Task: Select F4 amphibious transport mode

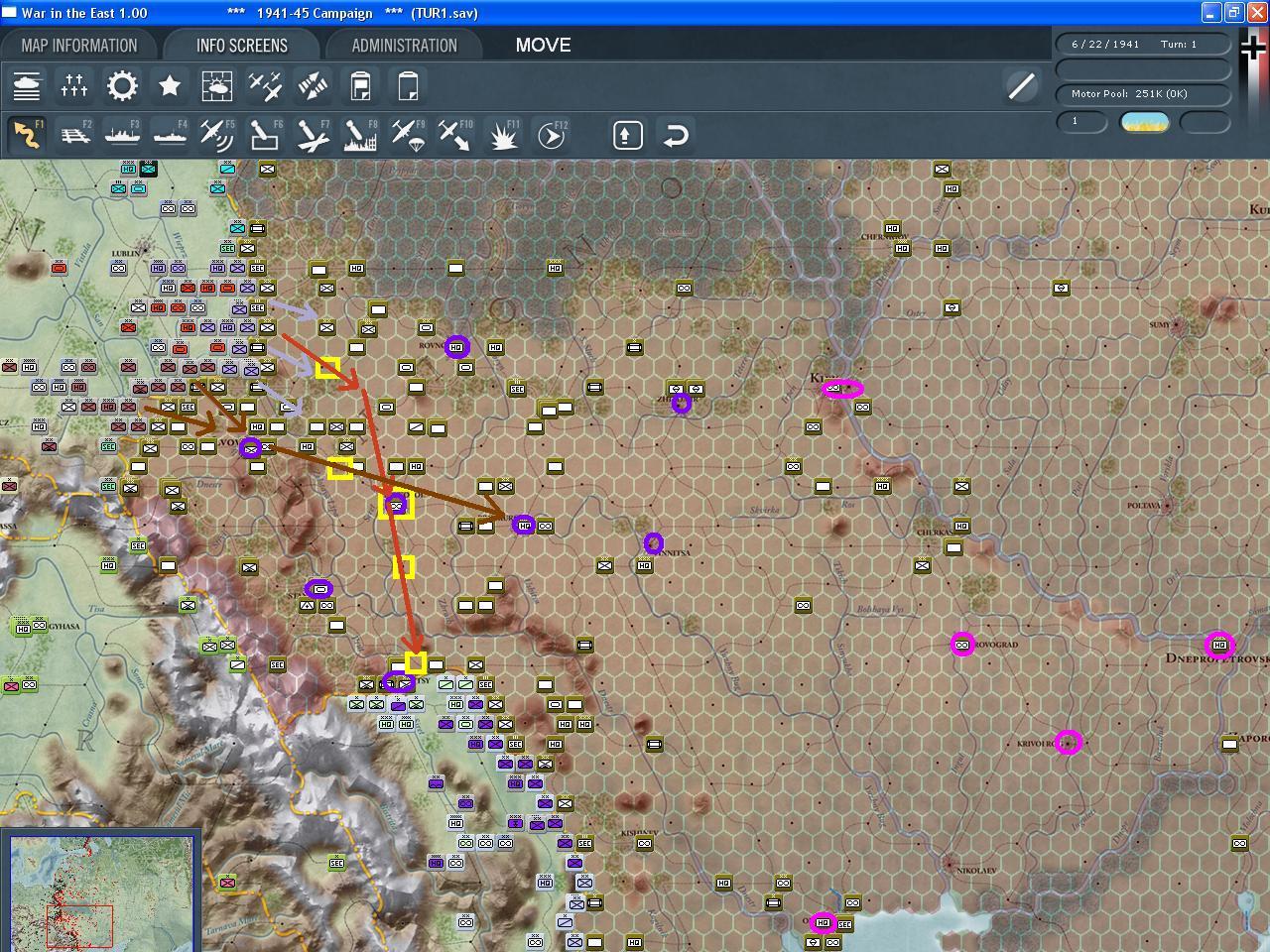Action: (x=170, y=135)
